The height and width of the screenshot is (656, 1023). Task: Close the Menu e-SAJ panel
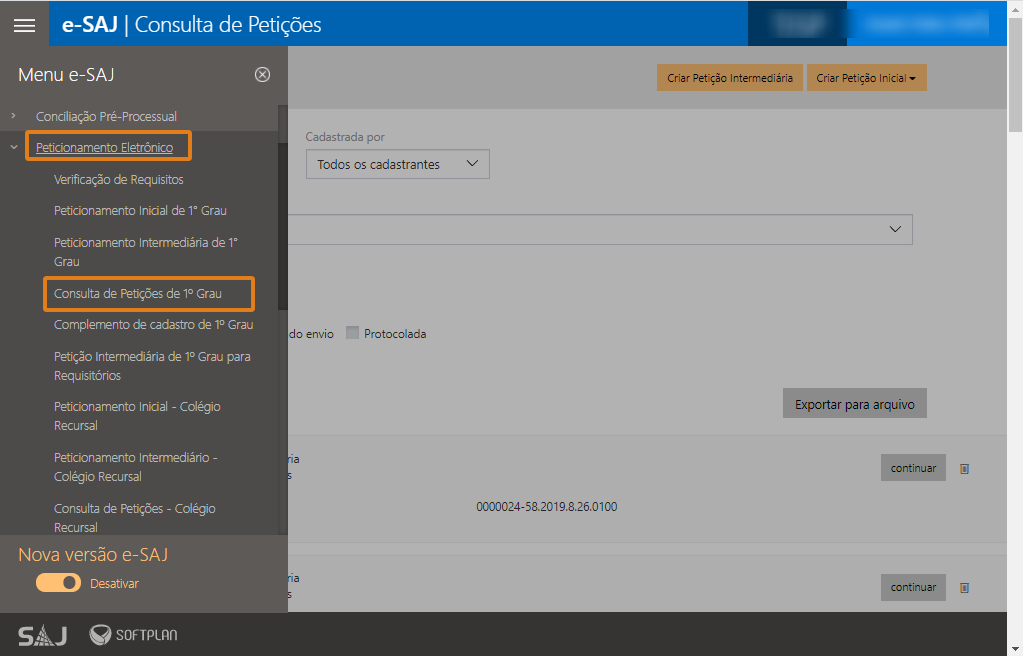262,74
